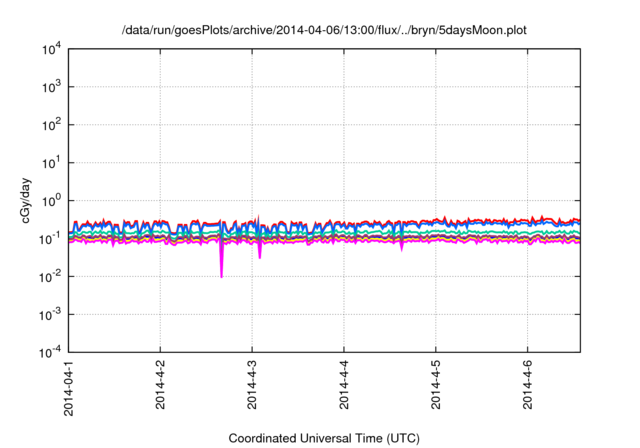Click the magenta dip just after 2014-4-3
Image resolution: width=640 pixels, height=448 pixels.
click(x=260, y=250)
